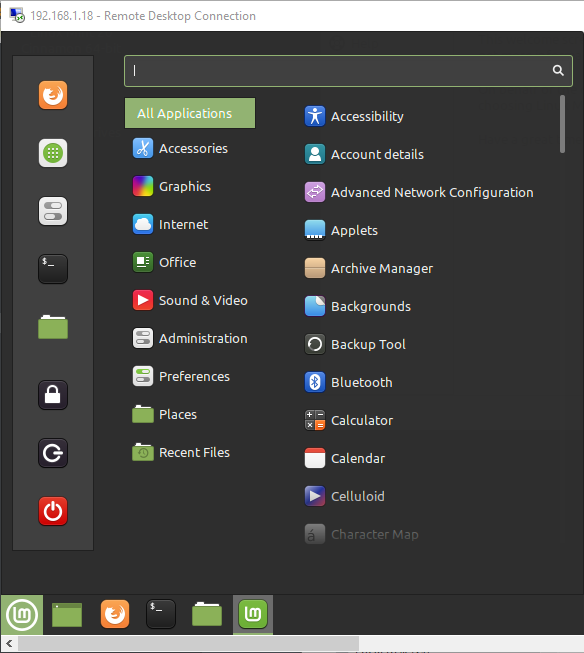The height and width of the screenshot is (653, 584).
Task: Launch Firefox from the favorites sidebar
Action: 53,95
